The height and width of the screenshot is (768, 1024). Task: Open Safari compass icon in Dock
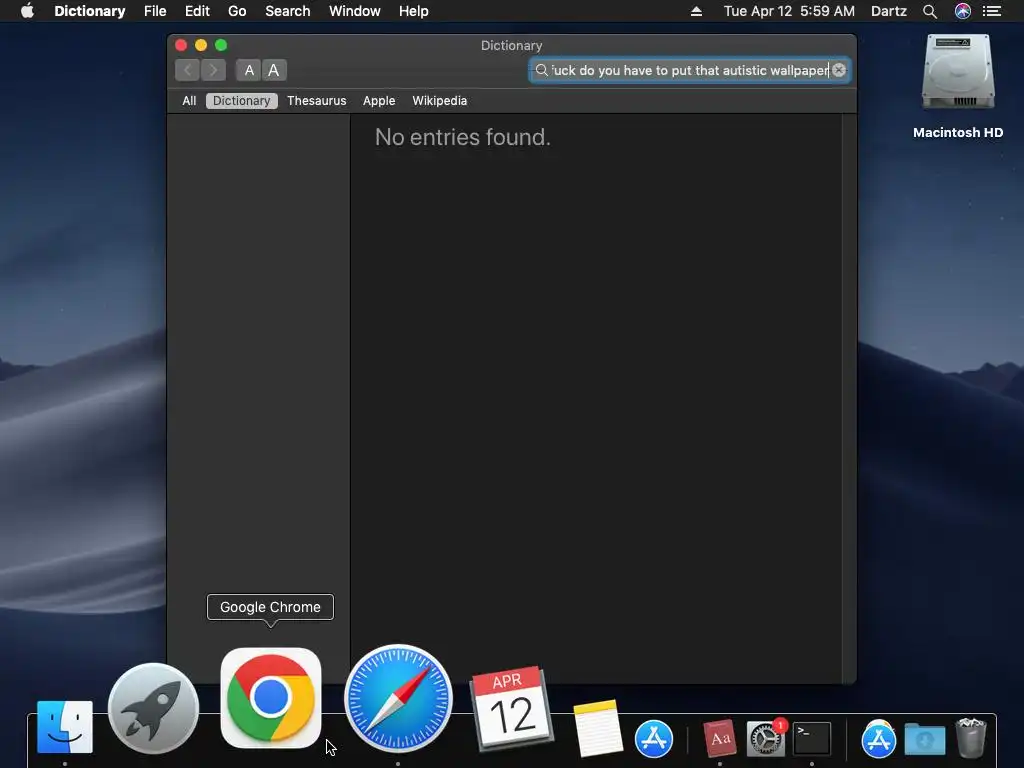click(x=398, y=698)
